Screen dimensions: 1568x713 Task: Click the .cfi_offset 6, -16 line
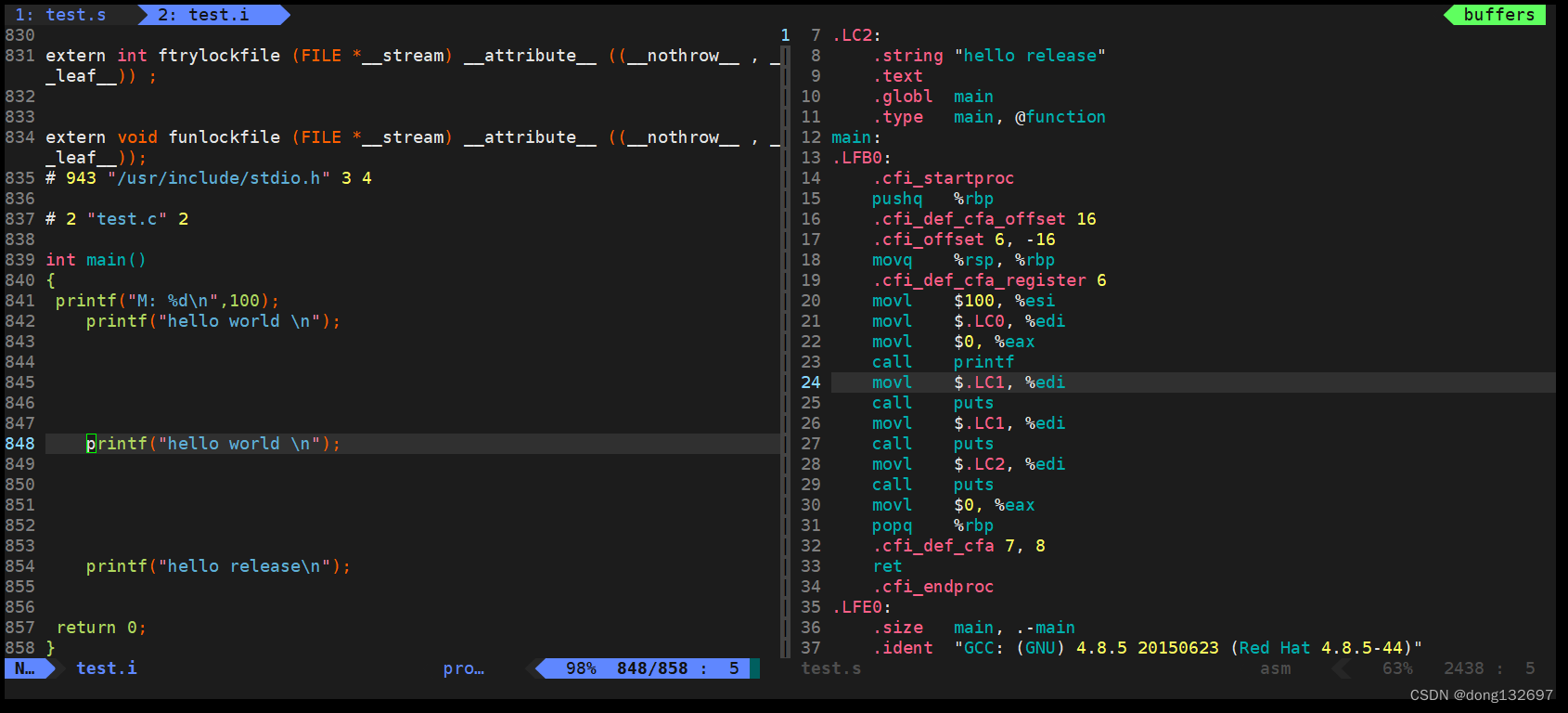pyautogui.click(x=963, y=240)
